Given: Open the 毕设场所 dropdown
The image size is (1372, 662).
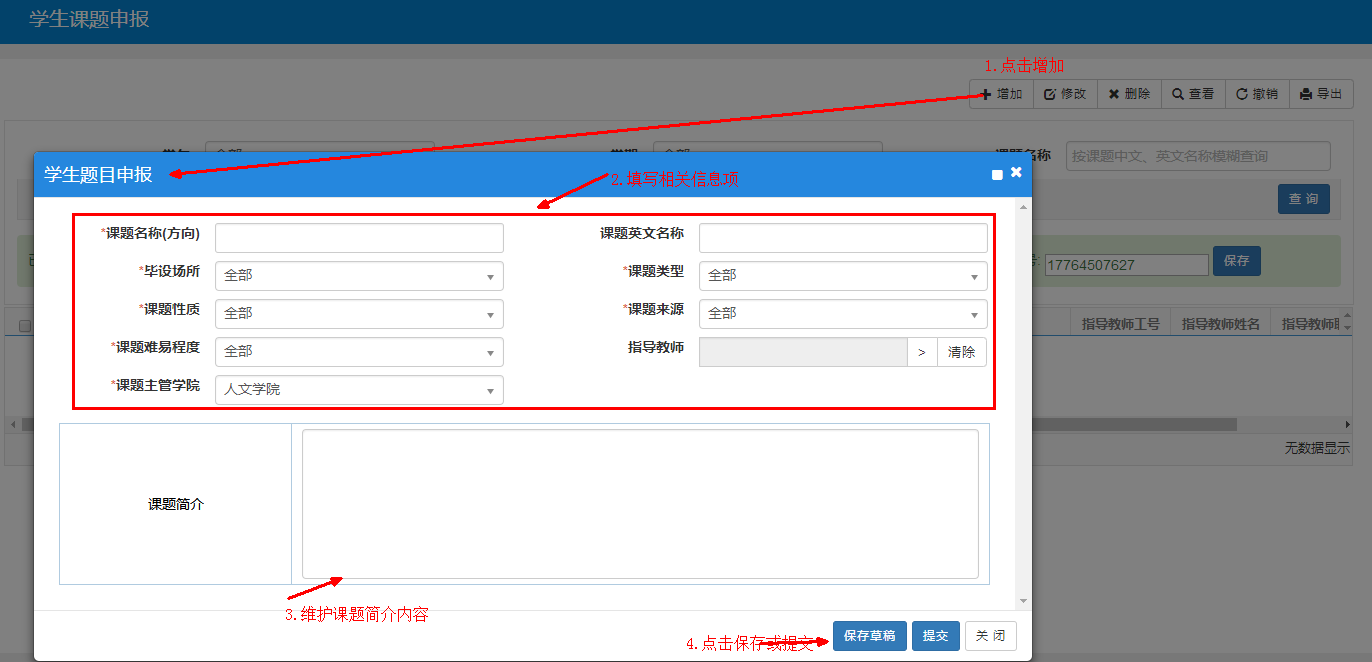Looking at the screenshot, I should [x=359, y=276].
